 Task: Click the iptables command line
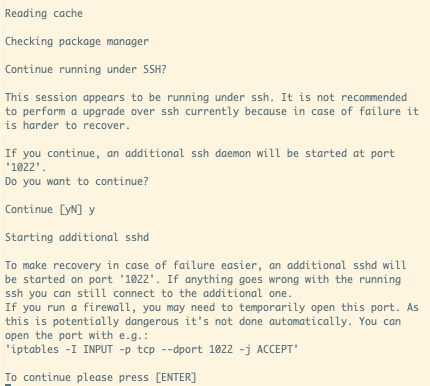(x=152, y=349)
